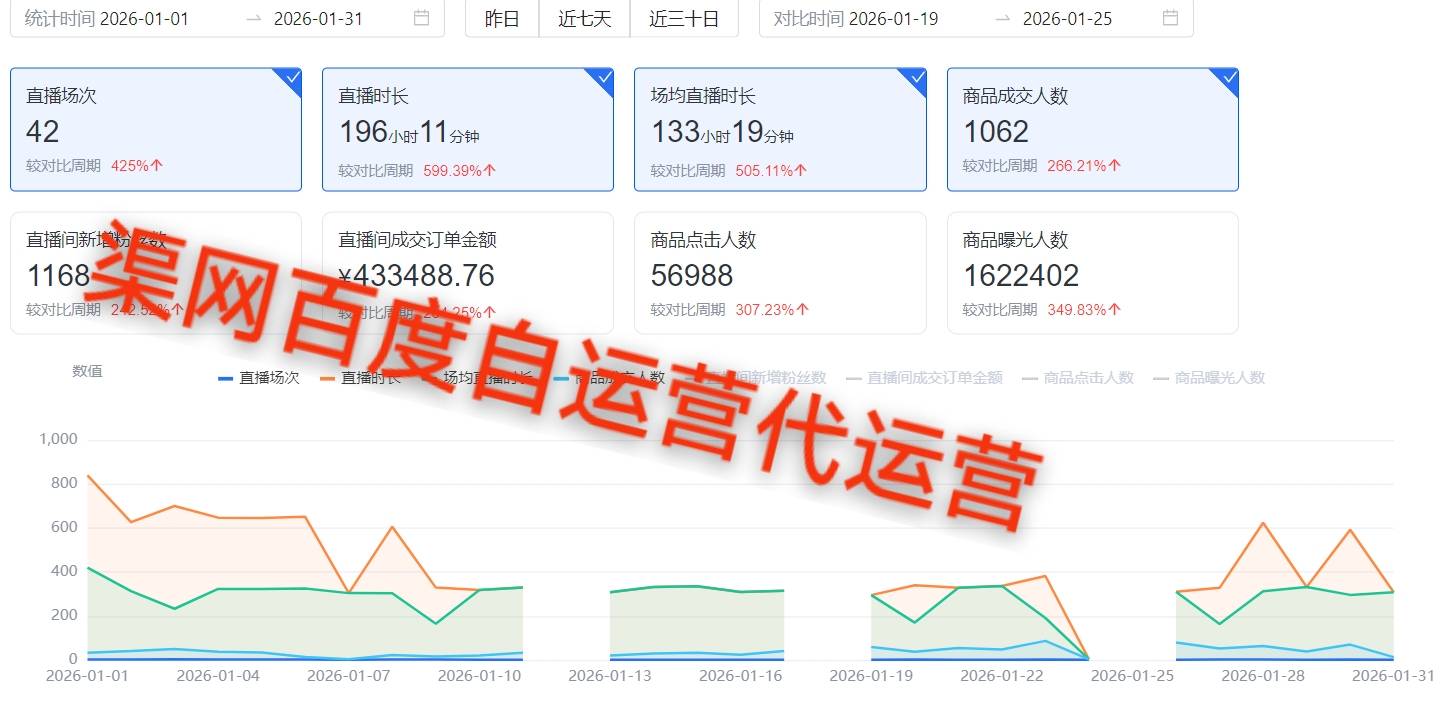Select the 昨日 quick range tab
Viewport: 1451px width, 707px height.
point(502,18)
